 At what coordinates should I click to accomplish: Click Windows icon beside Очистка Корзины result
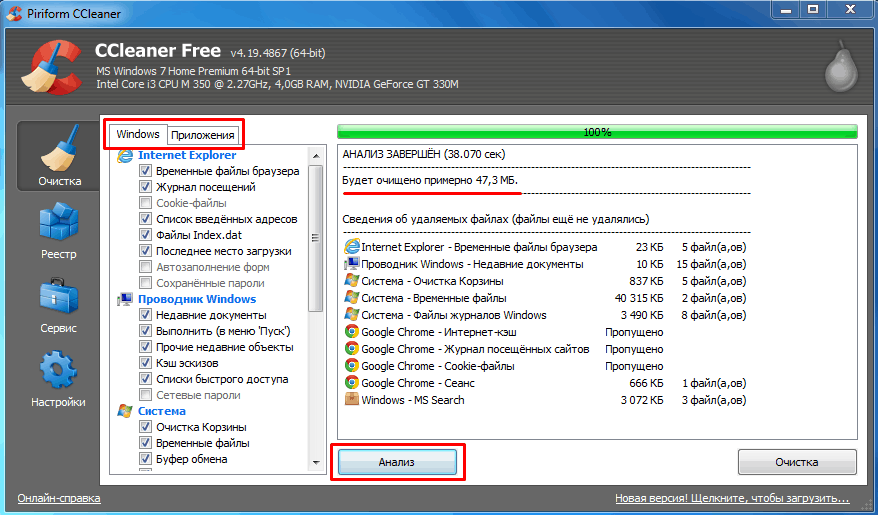coord(352,281)
